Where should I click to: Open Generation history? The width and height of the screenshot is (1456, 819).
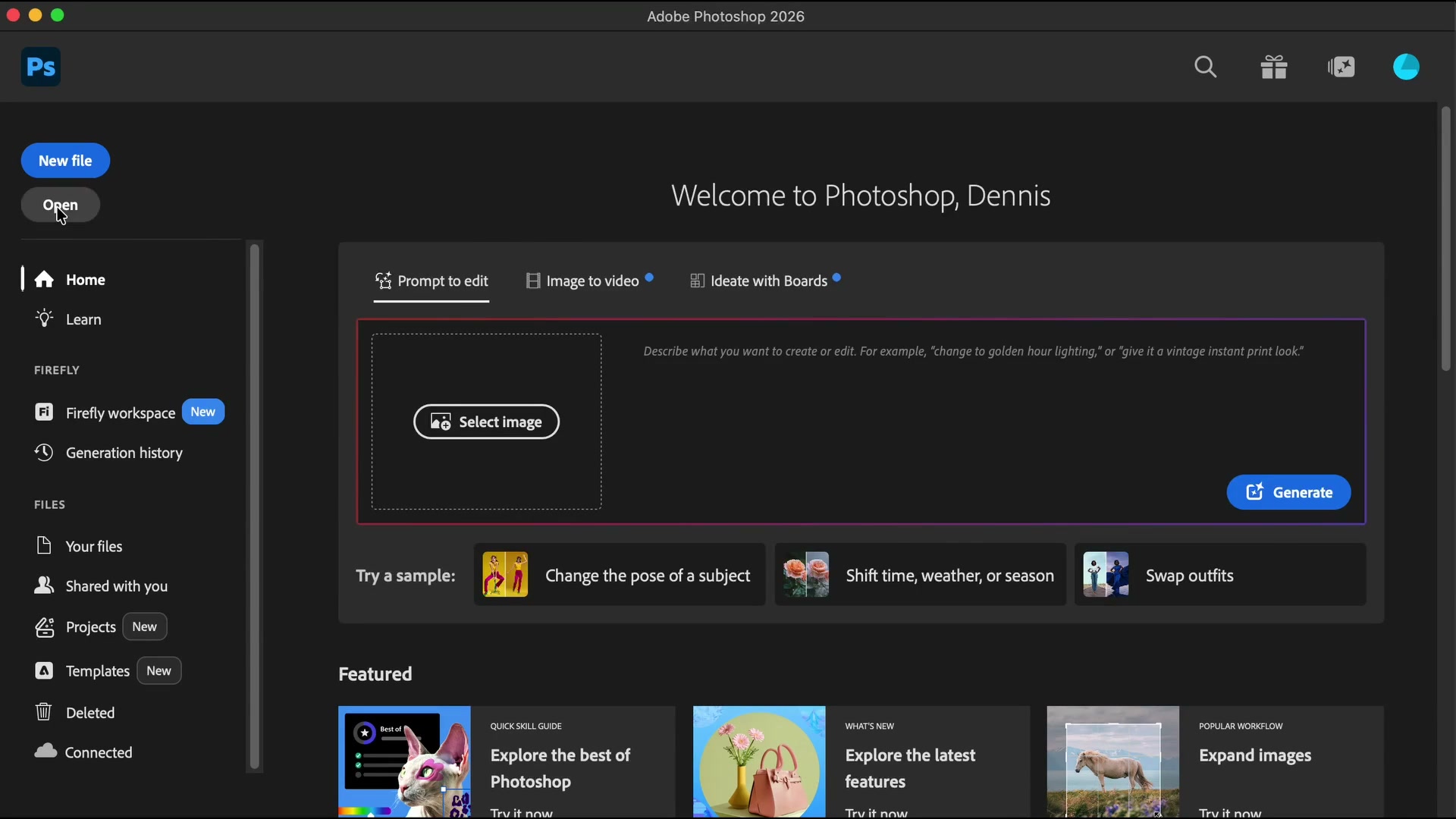pos(109,453)
